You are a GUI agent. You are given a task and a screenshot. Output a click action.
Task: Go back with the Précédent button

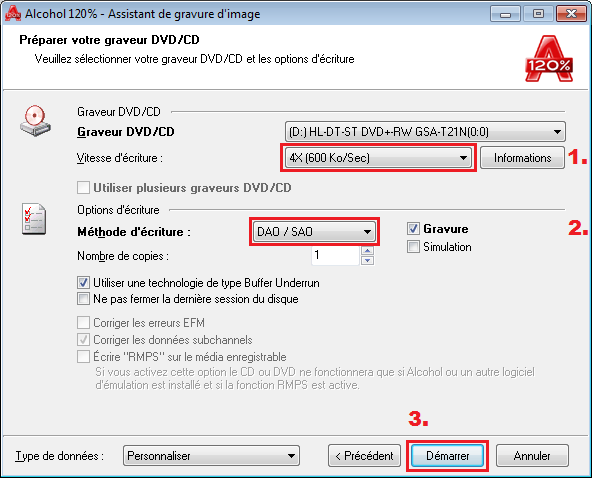click(364, 455)
